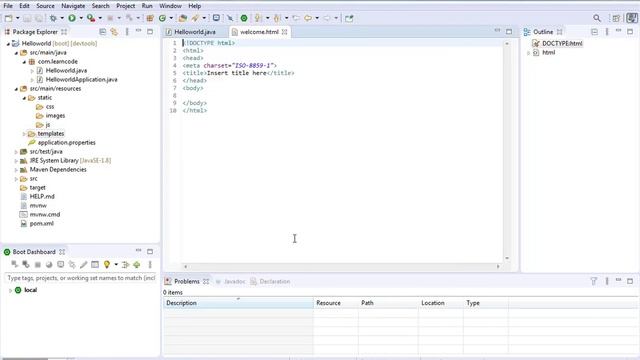Collapse the src/main/java folder
The height and width of the screenshot is (360, 640).
pos(16,53)
